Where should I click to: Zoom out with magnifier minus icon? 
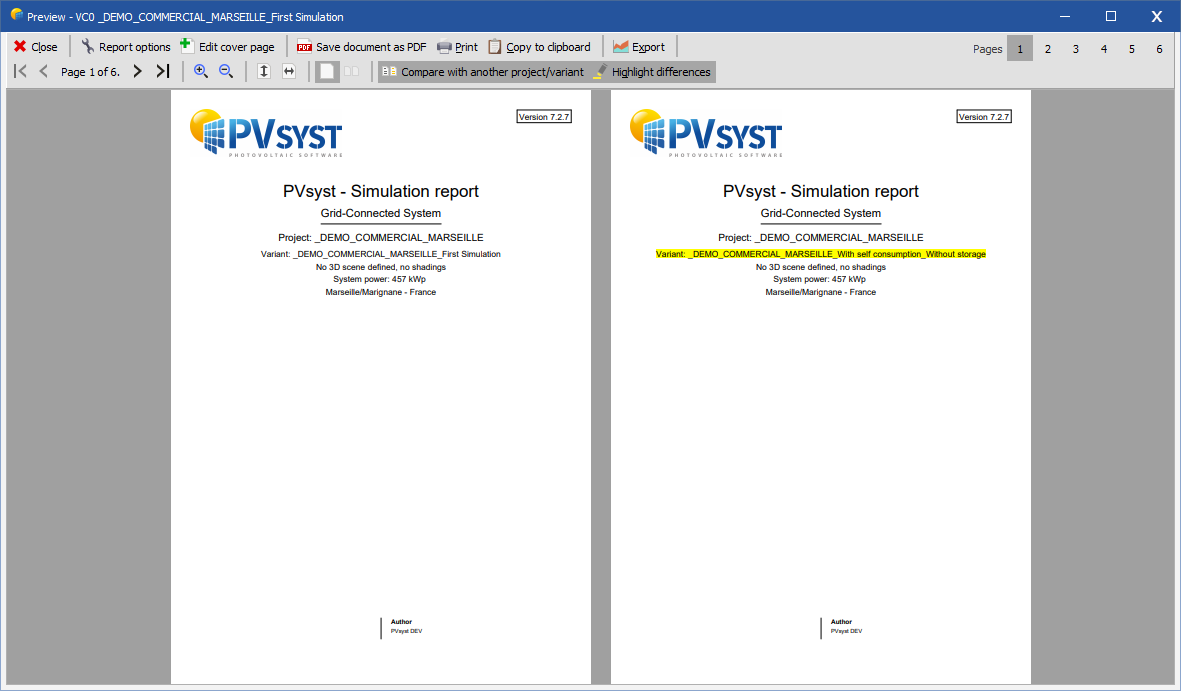(226, 72)
